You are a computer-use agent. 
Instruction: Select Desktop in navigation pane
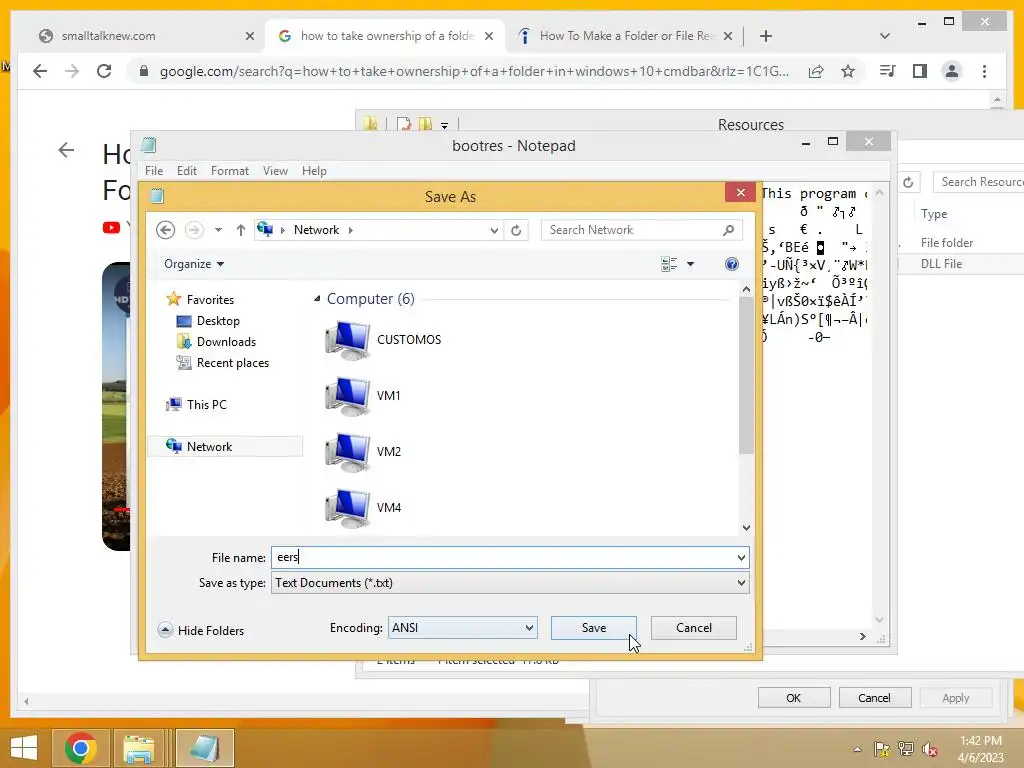[208, 321]
